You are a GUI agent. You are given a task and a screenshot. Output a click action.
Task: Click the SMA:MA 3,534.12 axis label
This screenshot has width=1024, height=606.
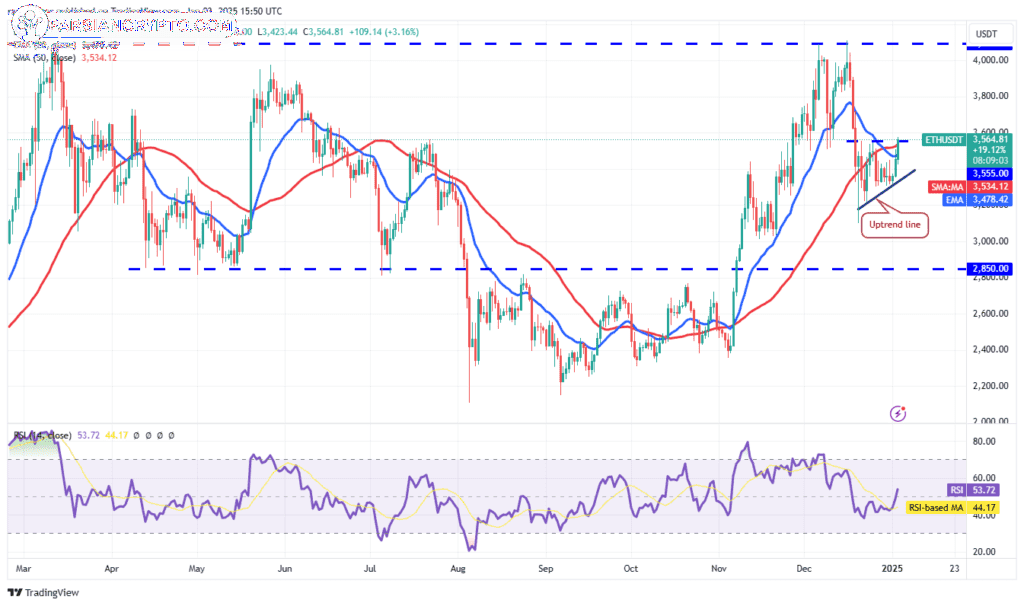pos(970,187)
